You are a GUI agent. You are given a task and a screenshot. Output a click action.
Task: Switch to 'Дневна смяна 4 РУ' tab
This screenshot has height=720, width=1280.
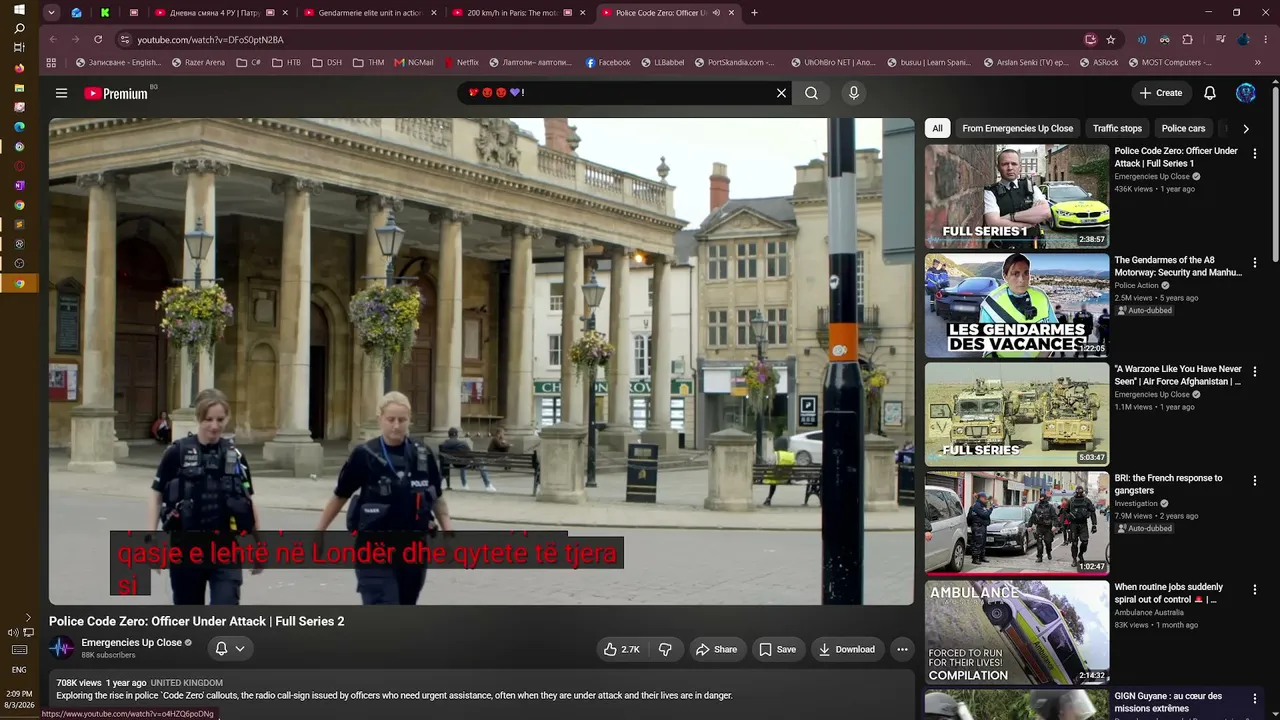[220, 13]
